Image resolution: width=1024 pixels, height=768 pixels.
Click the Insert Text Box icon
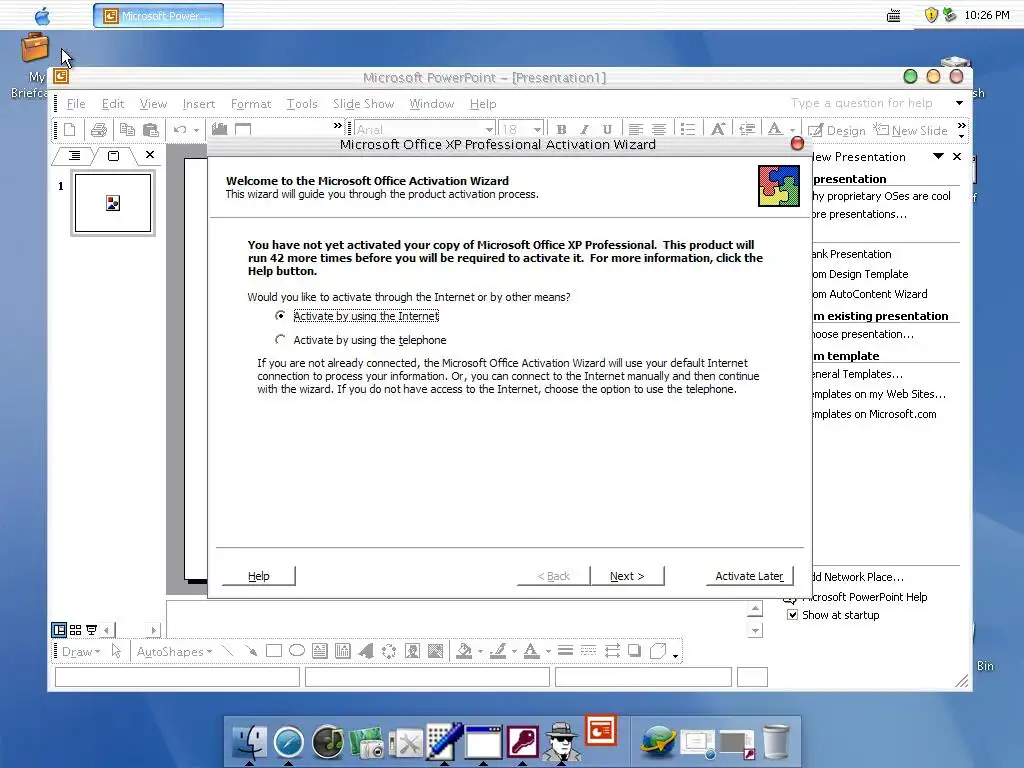tap(319, 650)
